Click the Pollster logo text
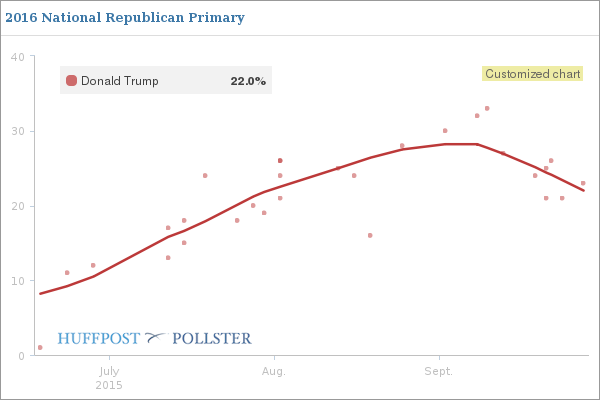 point(212,338)
